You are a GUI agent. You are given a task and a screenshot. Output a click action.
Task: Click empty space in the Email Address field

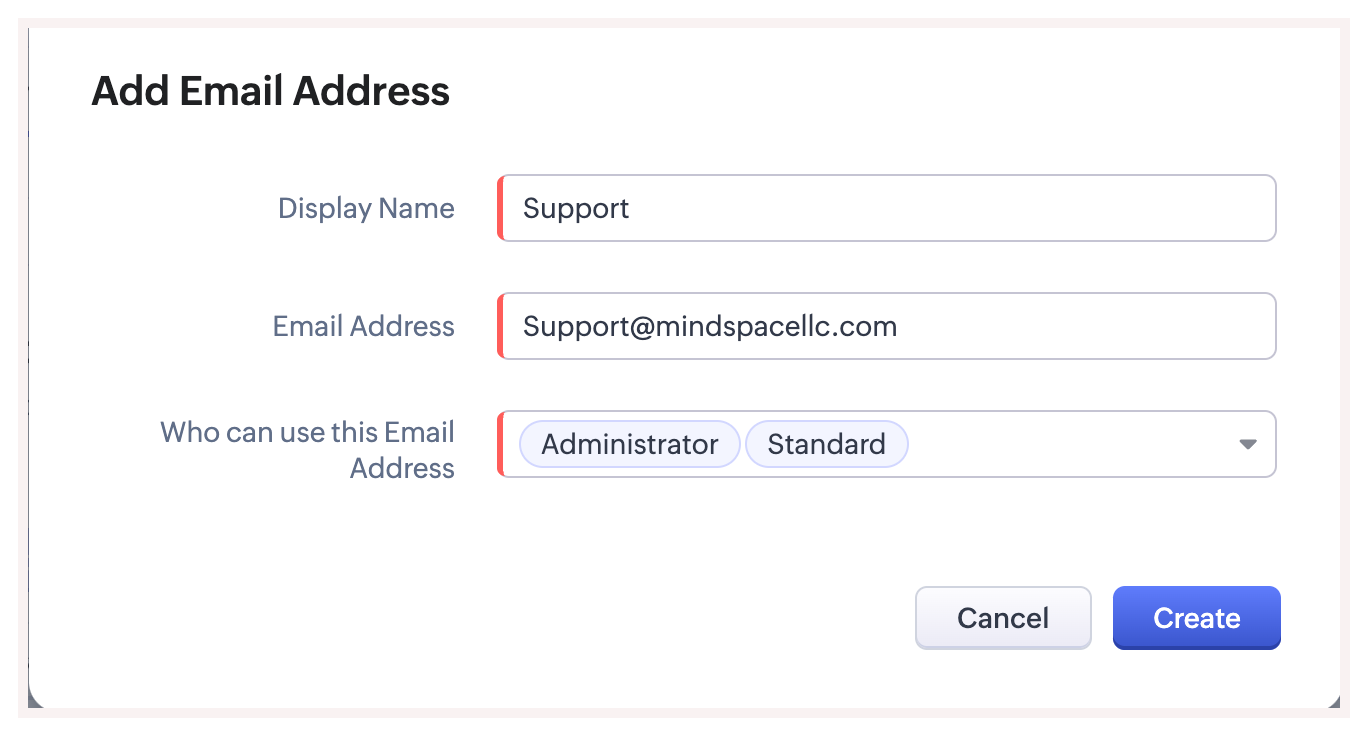tap(1080, 326)
